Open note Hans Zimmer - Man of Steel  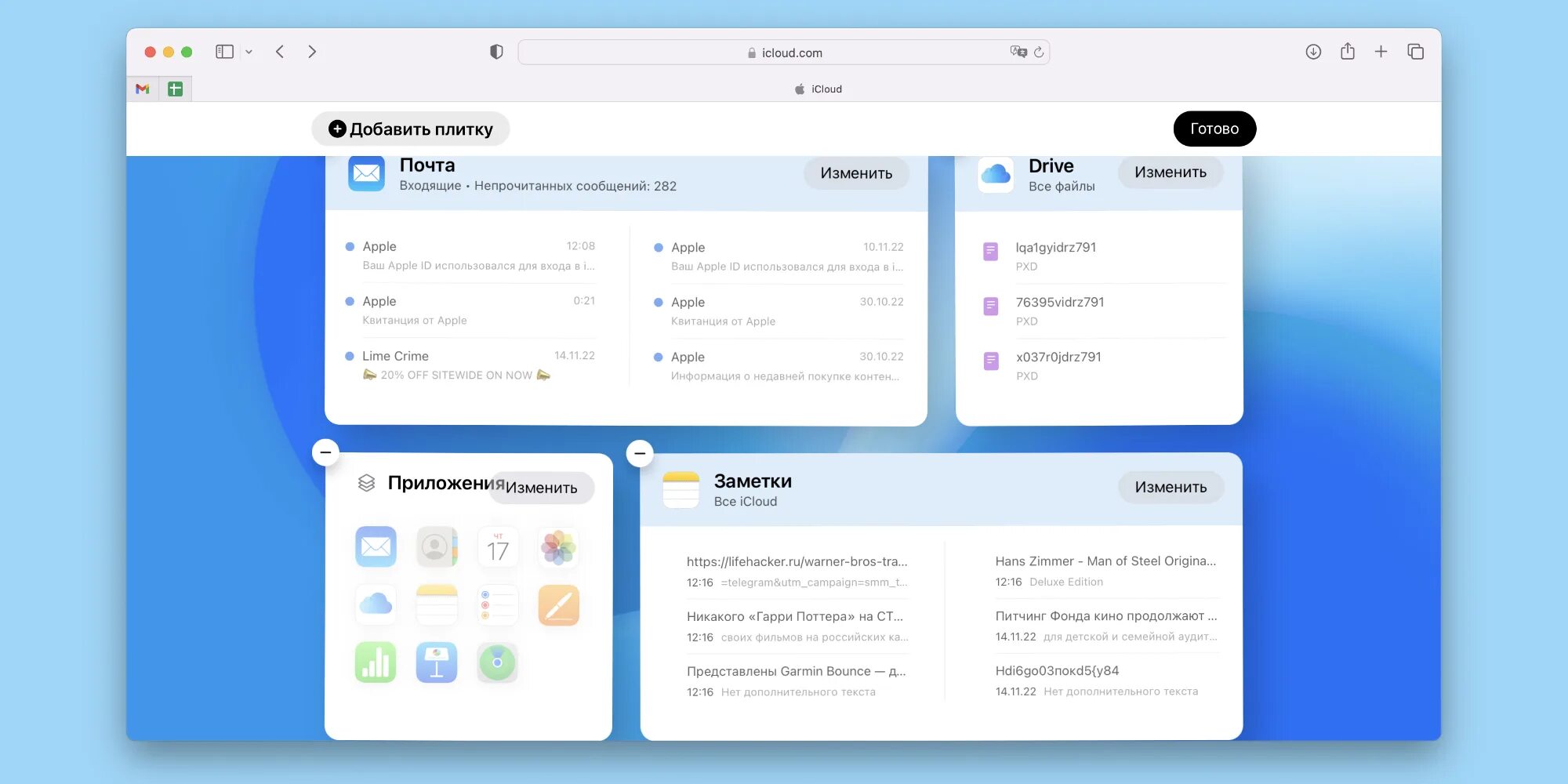coord(1106,571)
